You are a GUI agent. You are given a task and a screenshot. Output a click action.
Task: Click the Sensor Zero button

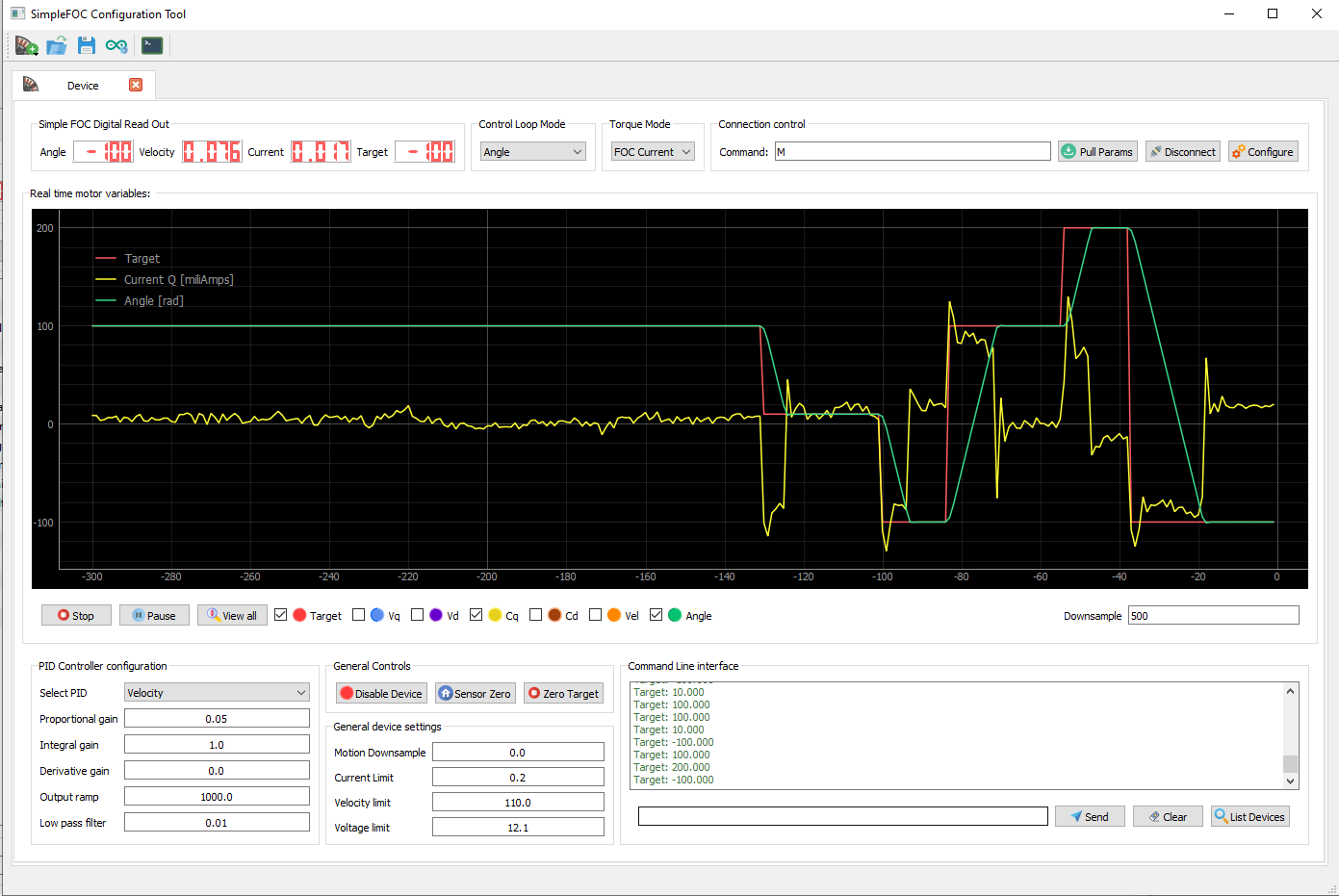click(476, 694)
